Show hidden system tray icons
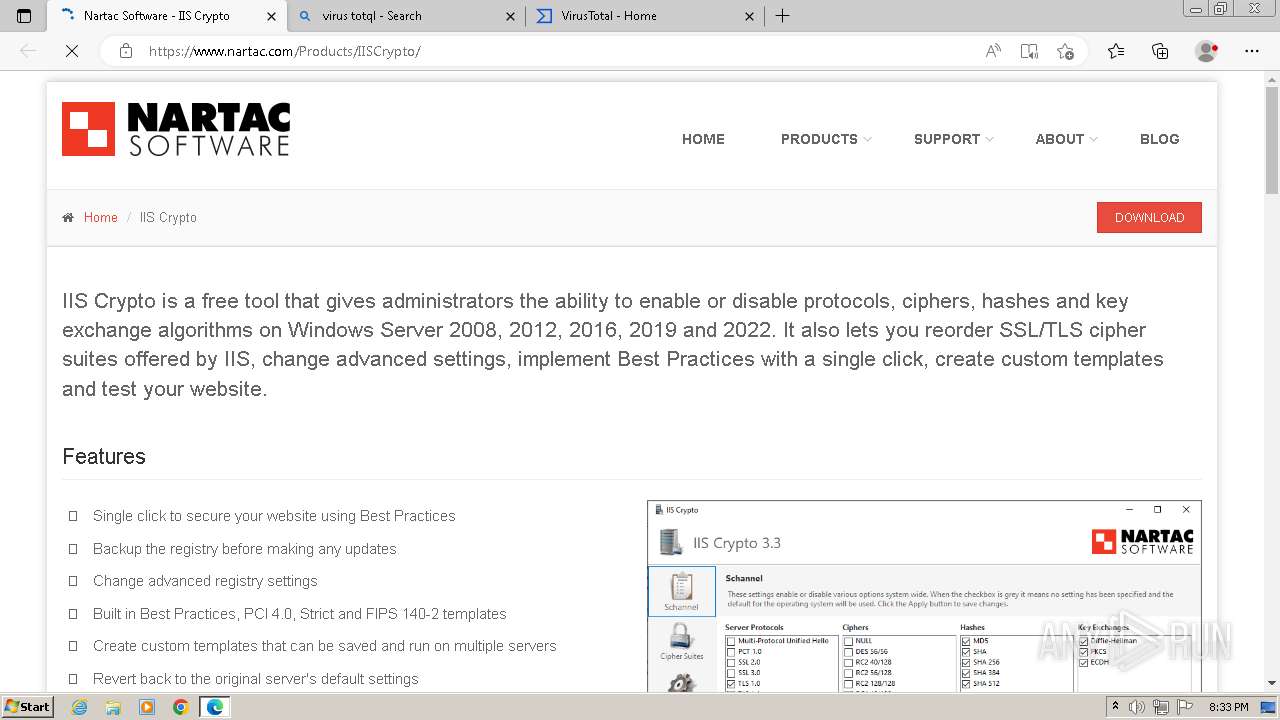 coord(1116,707)
